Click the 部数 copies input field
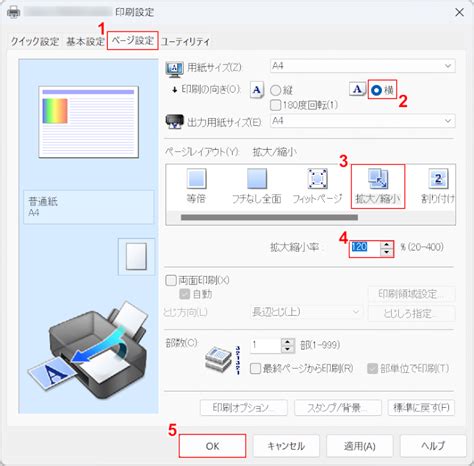Image resolution: width=474 pixels, height=466 pixels. [x=265, y=345]
